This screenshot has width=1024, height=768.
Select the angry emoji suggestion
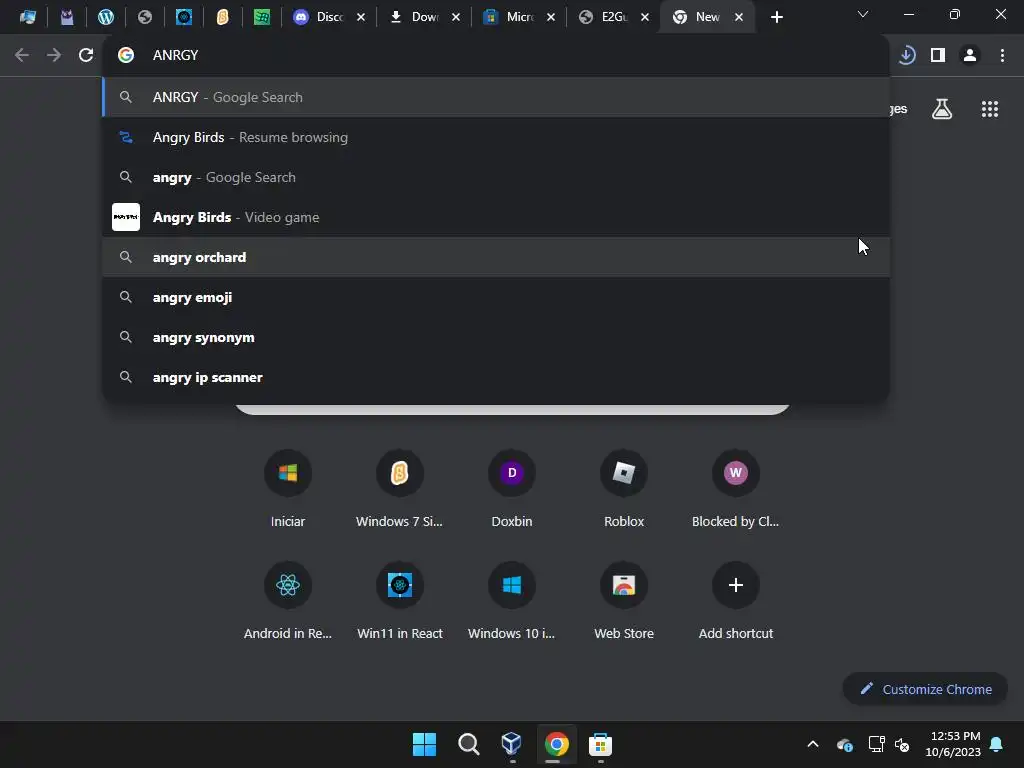coord(496,297)
